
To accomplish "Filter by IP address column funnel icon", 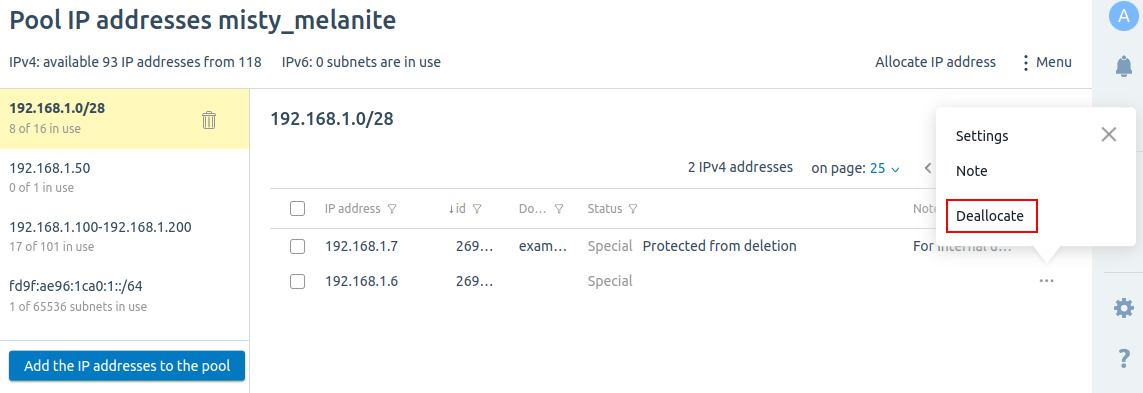I will pos(392,209).
